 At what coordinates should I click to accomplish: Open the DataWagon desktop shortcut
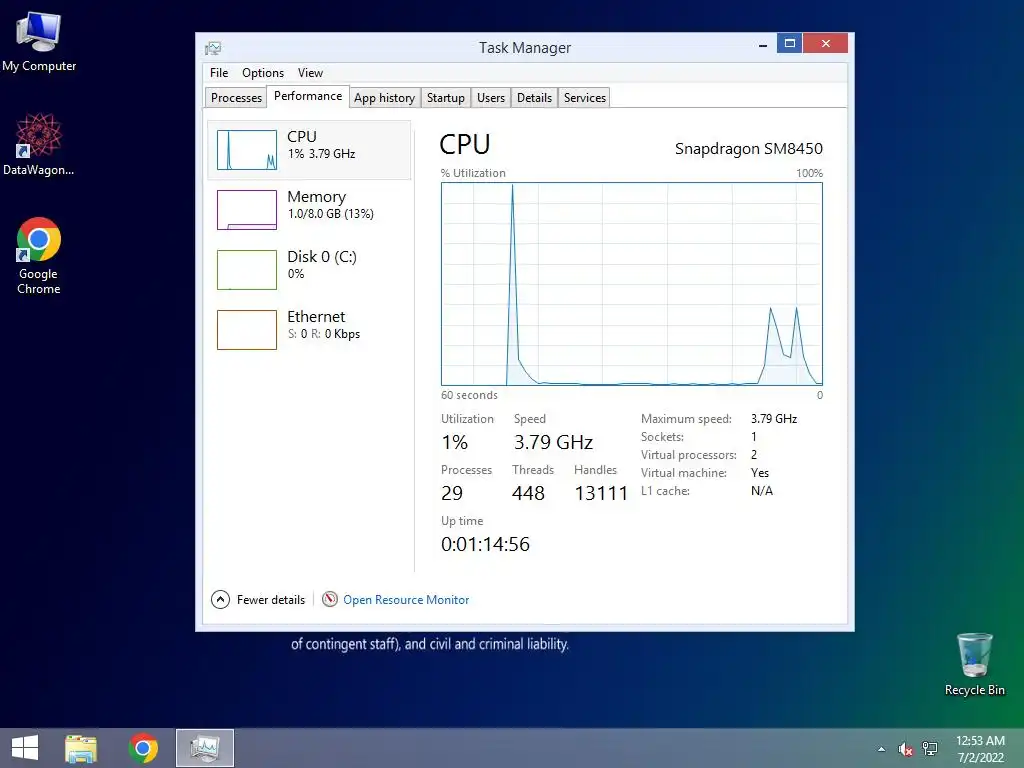pos(39,144)
